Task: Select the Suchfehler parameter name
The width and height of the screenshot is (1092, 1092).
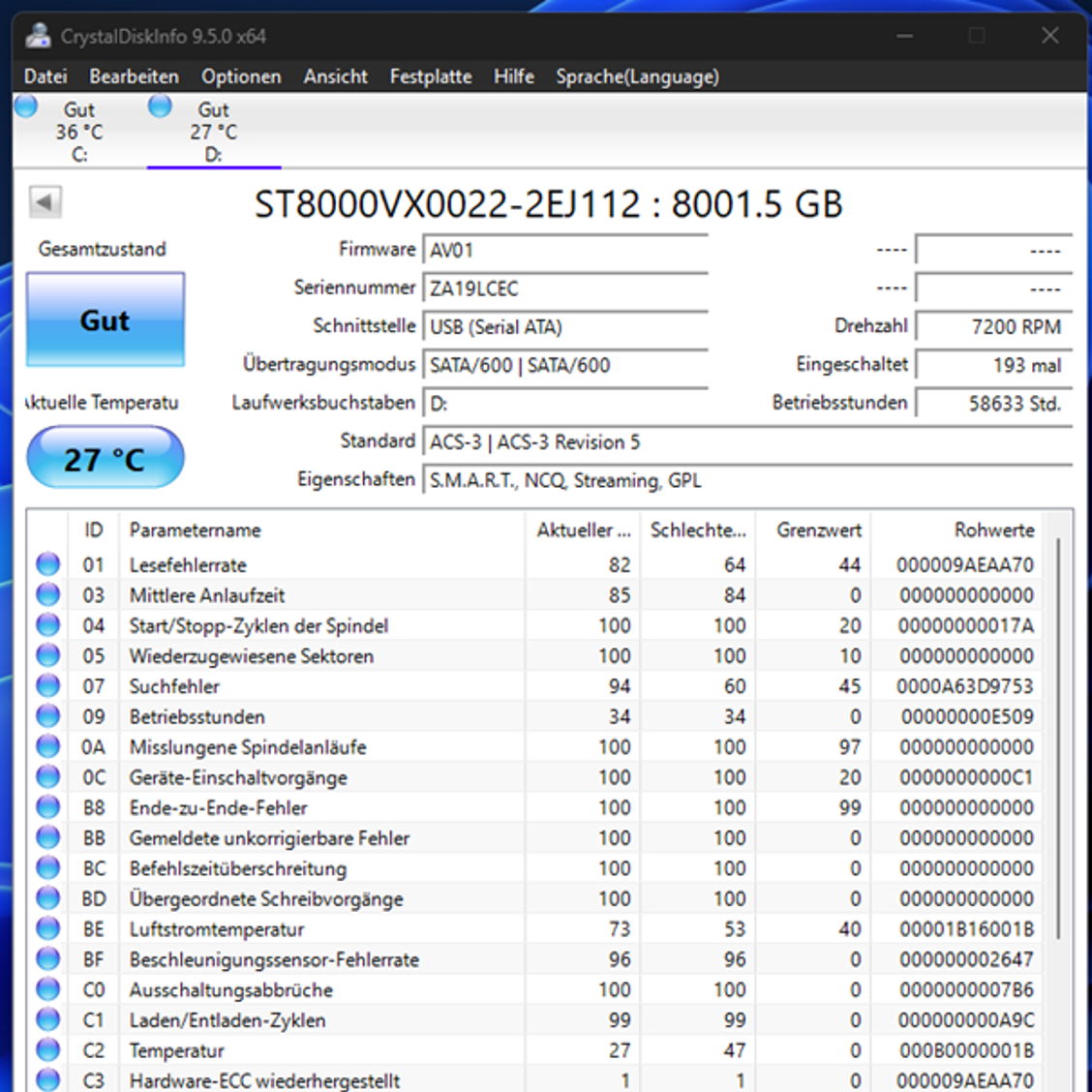Action: [x=174, y=686]
